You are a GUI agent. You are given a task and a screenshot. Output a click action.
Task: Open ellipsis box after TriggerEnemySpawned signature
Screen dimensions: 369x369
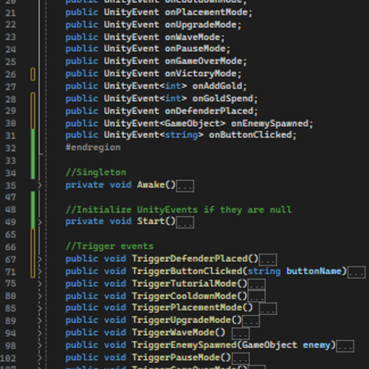(x=345, y=346)
